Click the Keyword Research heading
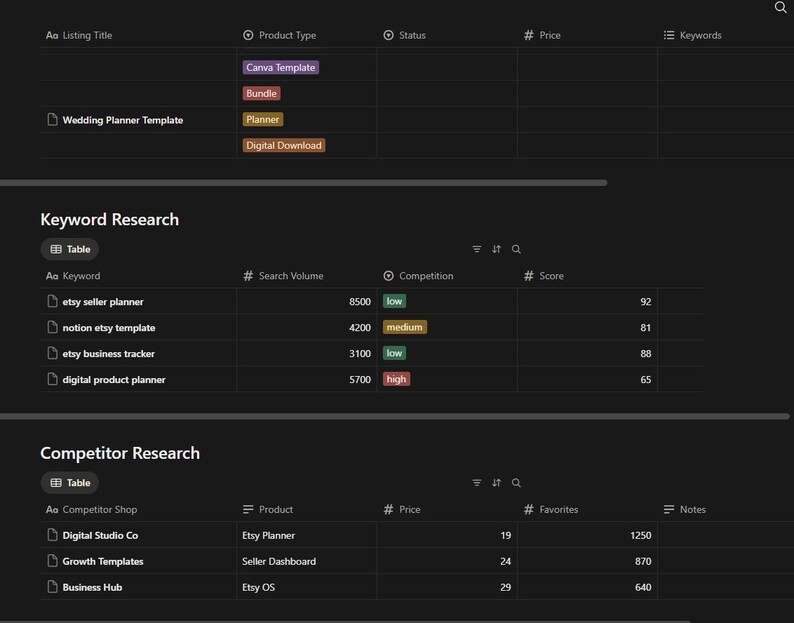This screenshot has height=623, width=794. [x=109, y=219]
